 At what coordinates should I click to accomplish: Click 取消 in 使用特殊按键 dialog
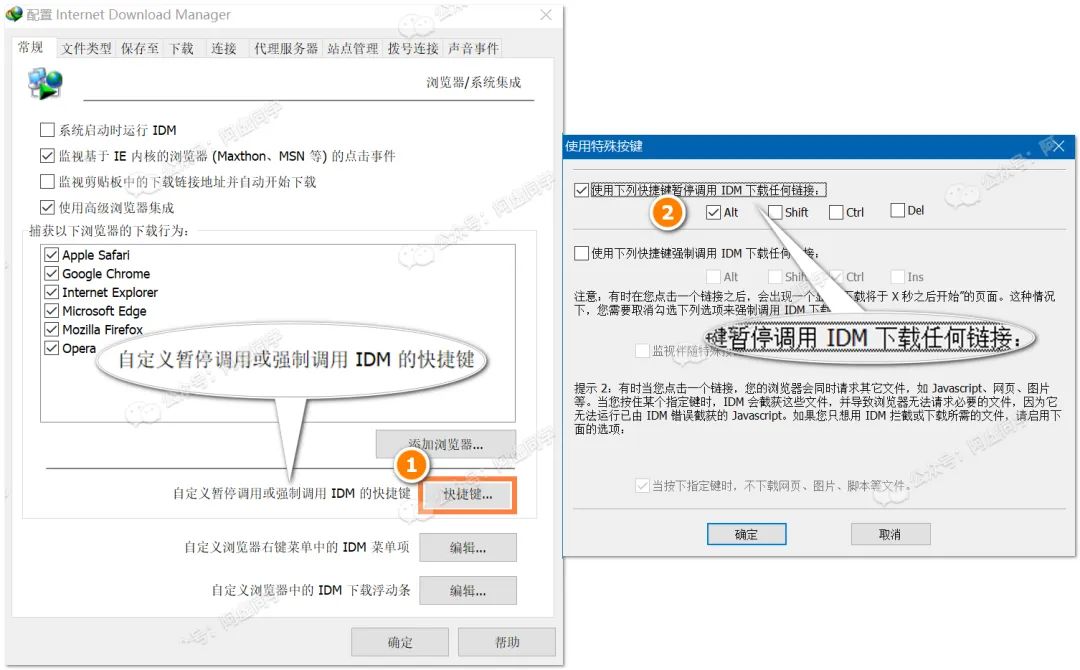click(890, 534)
